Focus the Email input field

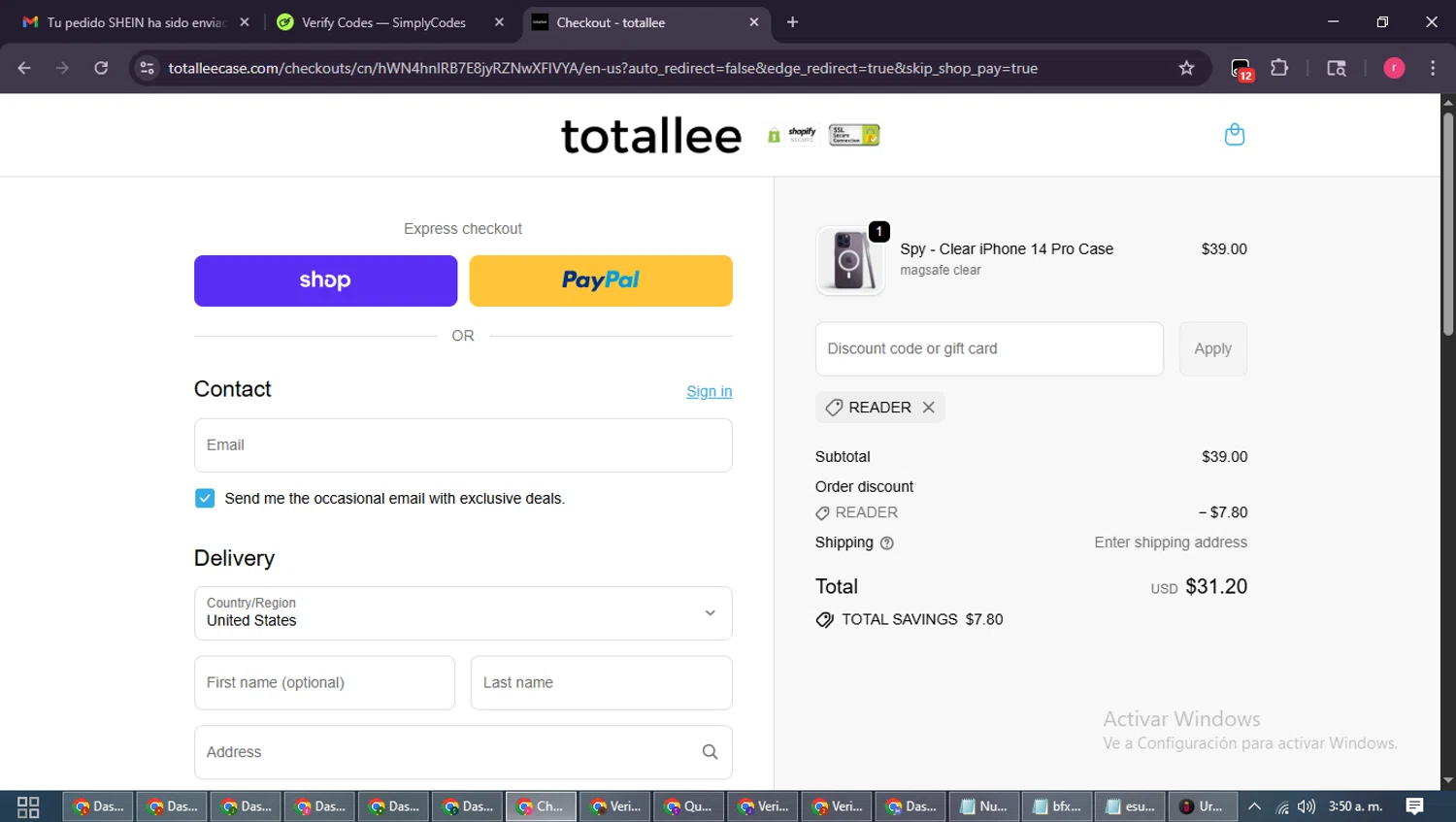(463, 445)
